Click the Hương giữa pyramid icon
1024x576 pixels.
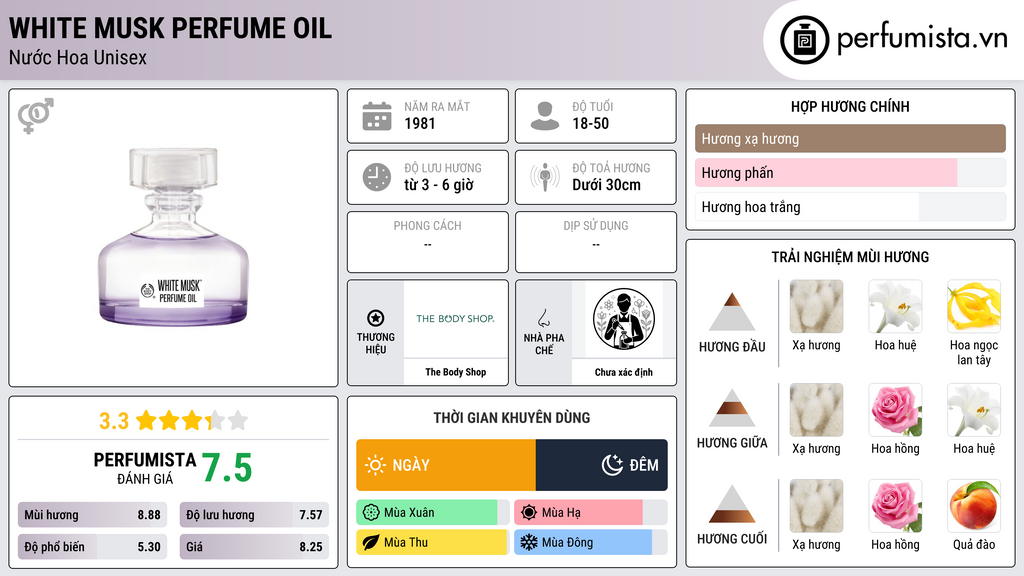pos(732,408)
